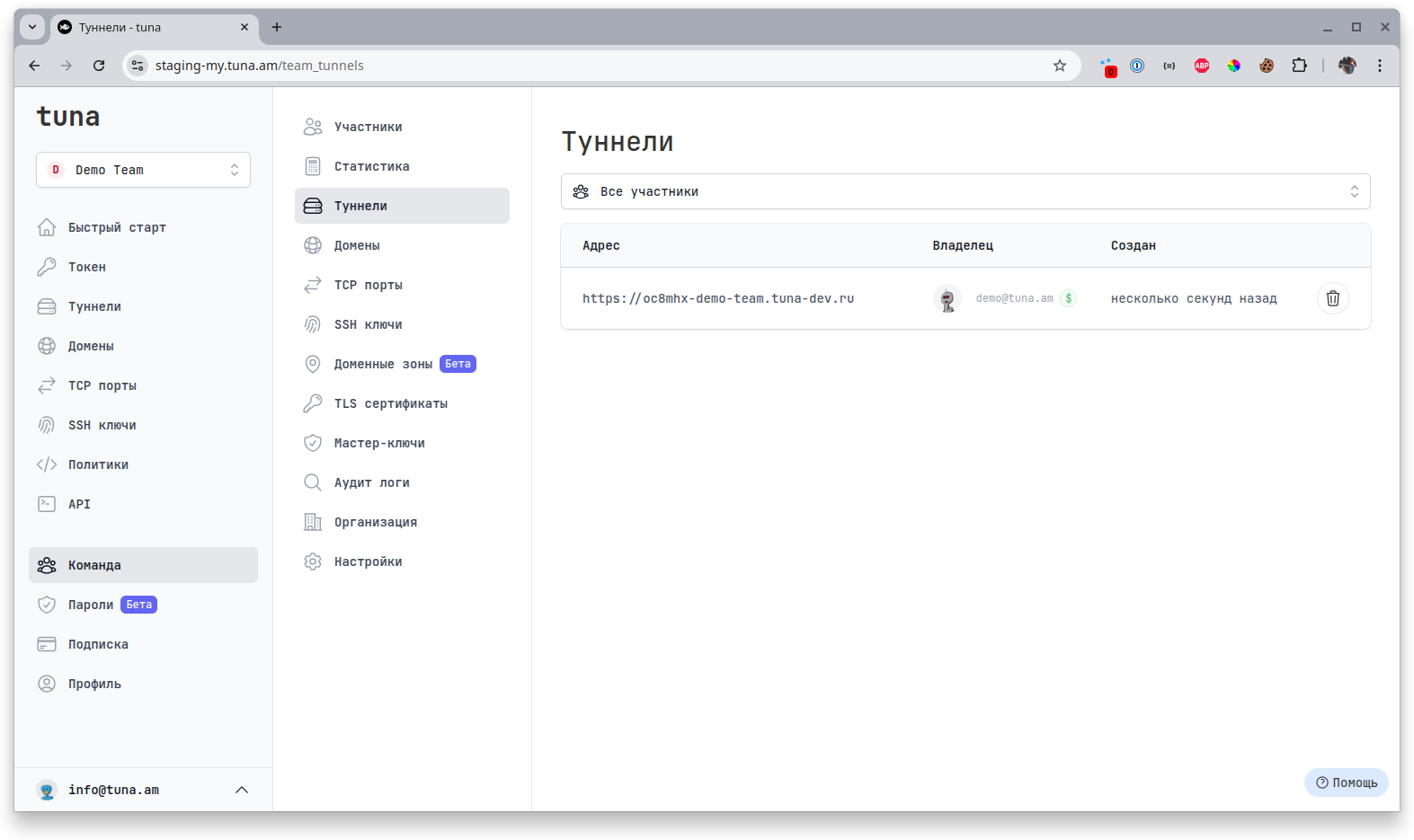
Task: Open the browser extensions puzzle icon
Action: 1299,66
